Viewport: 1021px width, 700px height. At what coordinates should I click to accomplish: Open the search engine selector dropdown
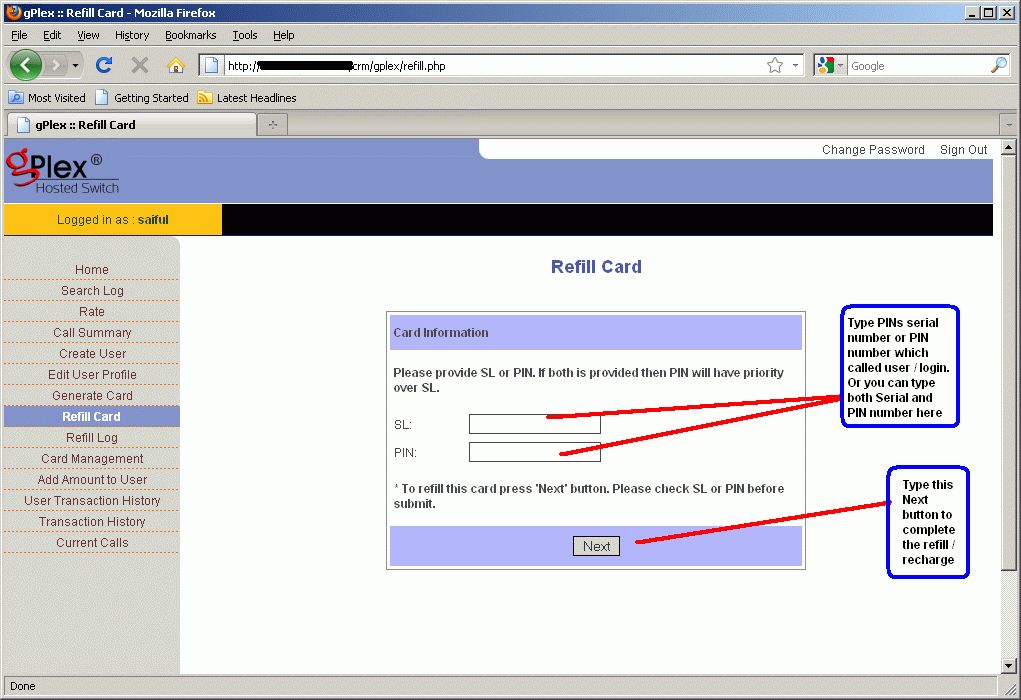(x=841, y=64)
